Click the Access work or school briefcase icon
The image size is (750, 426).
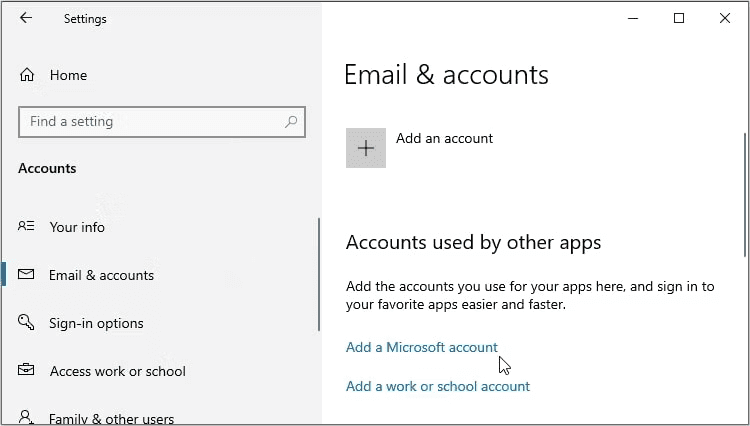click(27, 371)
